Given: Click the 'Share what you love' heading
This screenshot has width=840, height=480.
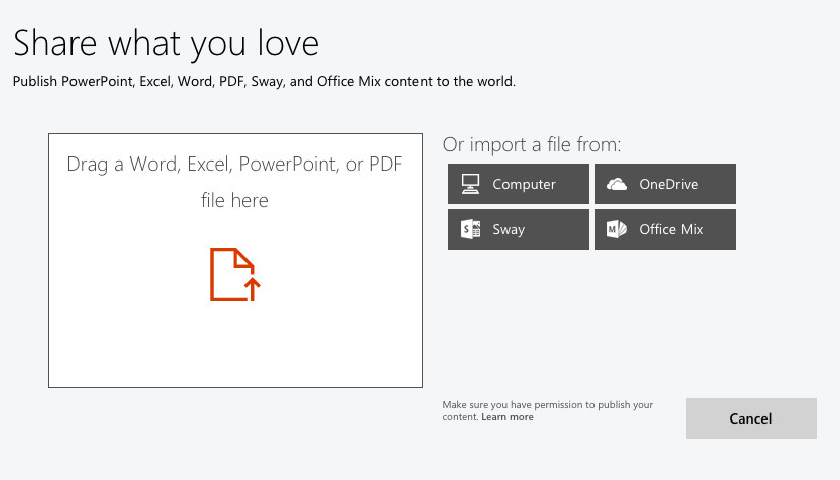Looking at the screenshot, I should (x=166, y=43).
